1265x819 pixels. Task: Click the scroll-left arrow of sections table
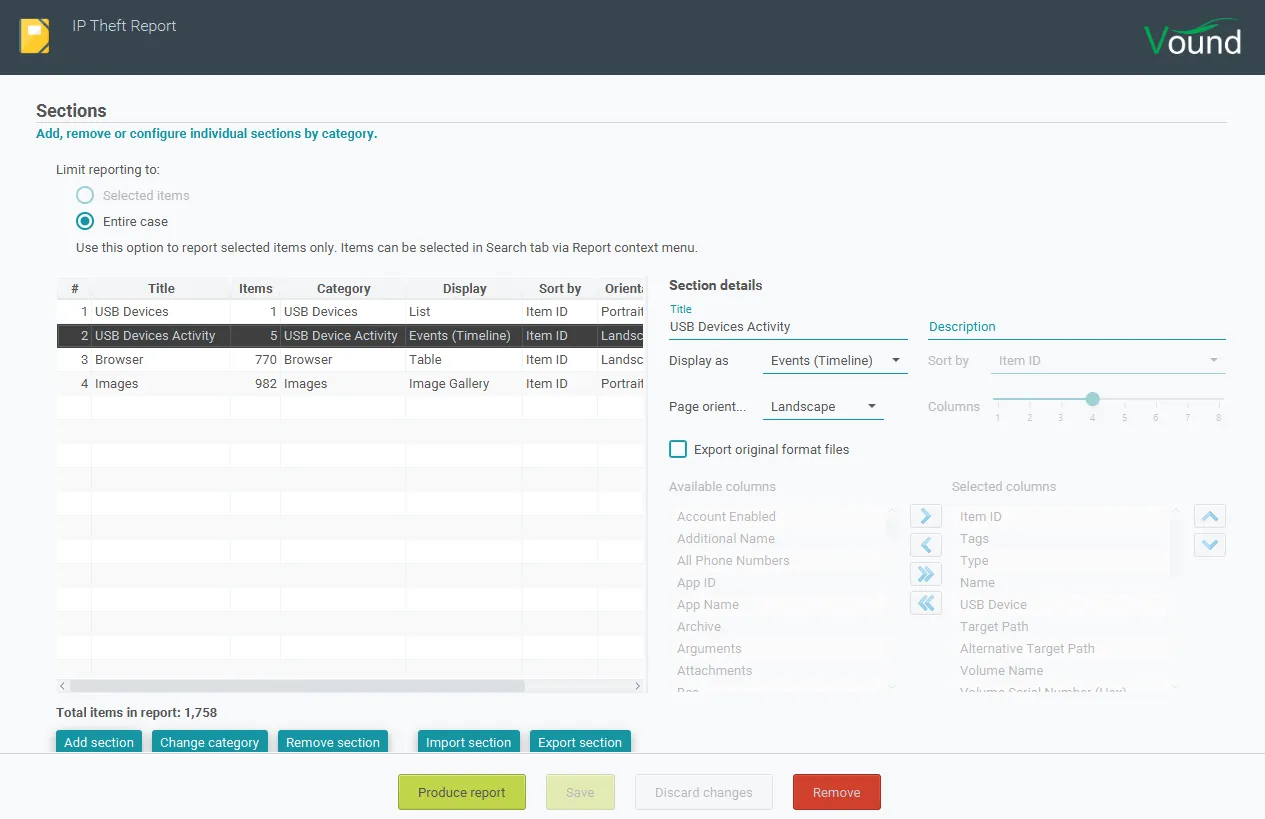63,686
